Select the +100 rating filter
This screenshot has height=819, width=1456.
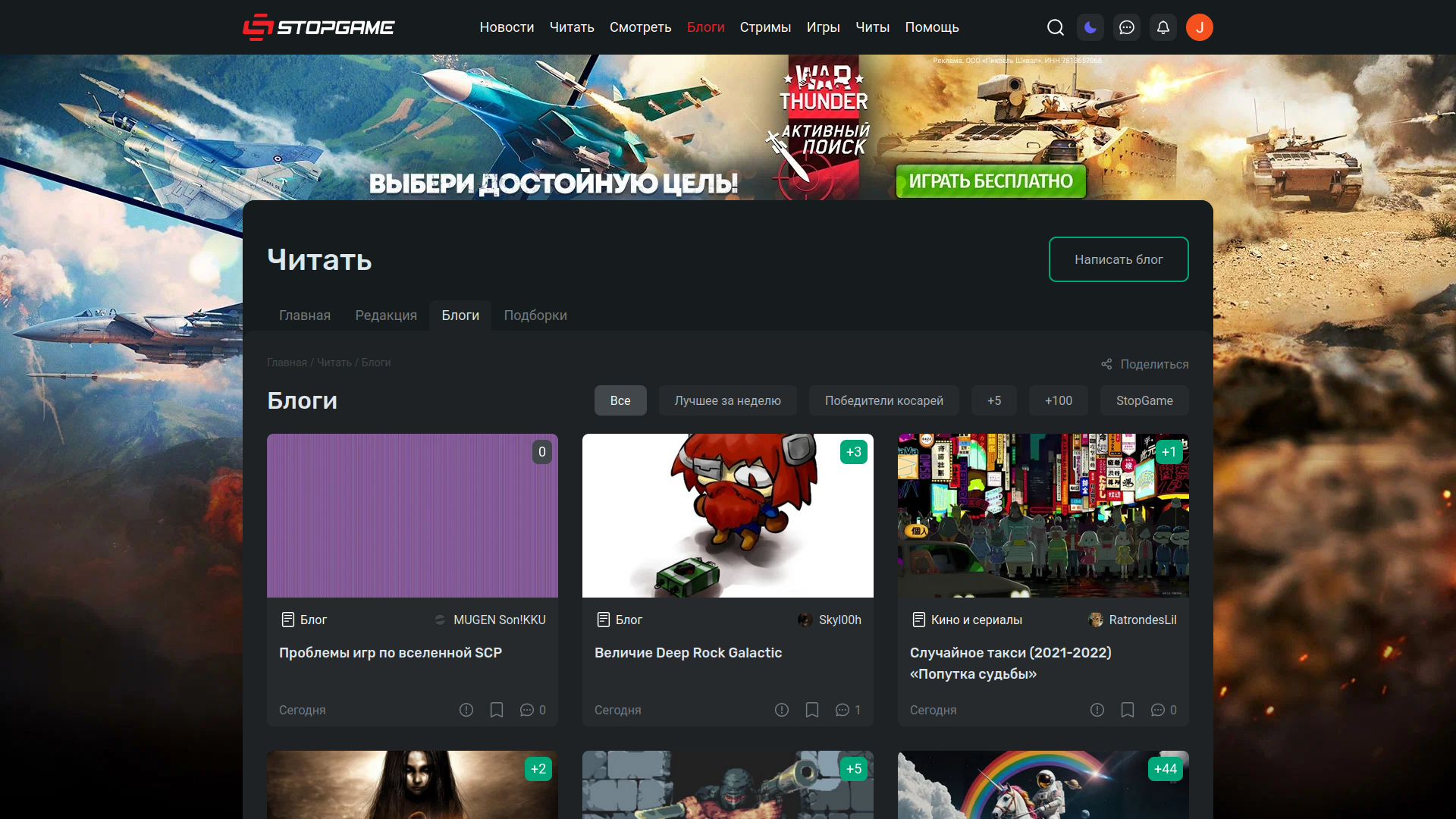pos(1059,400)
